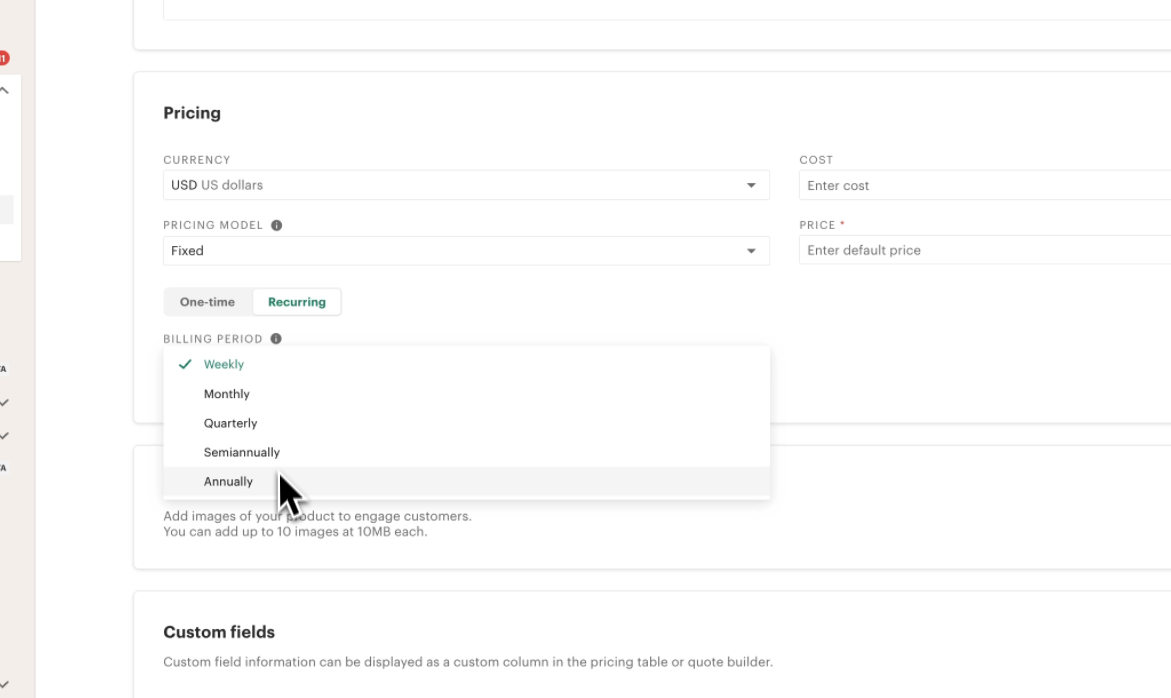Click the Currency dropdown caret arrow
The width and height of the screenshot is (1171, 698).
753,184
